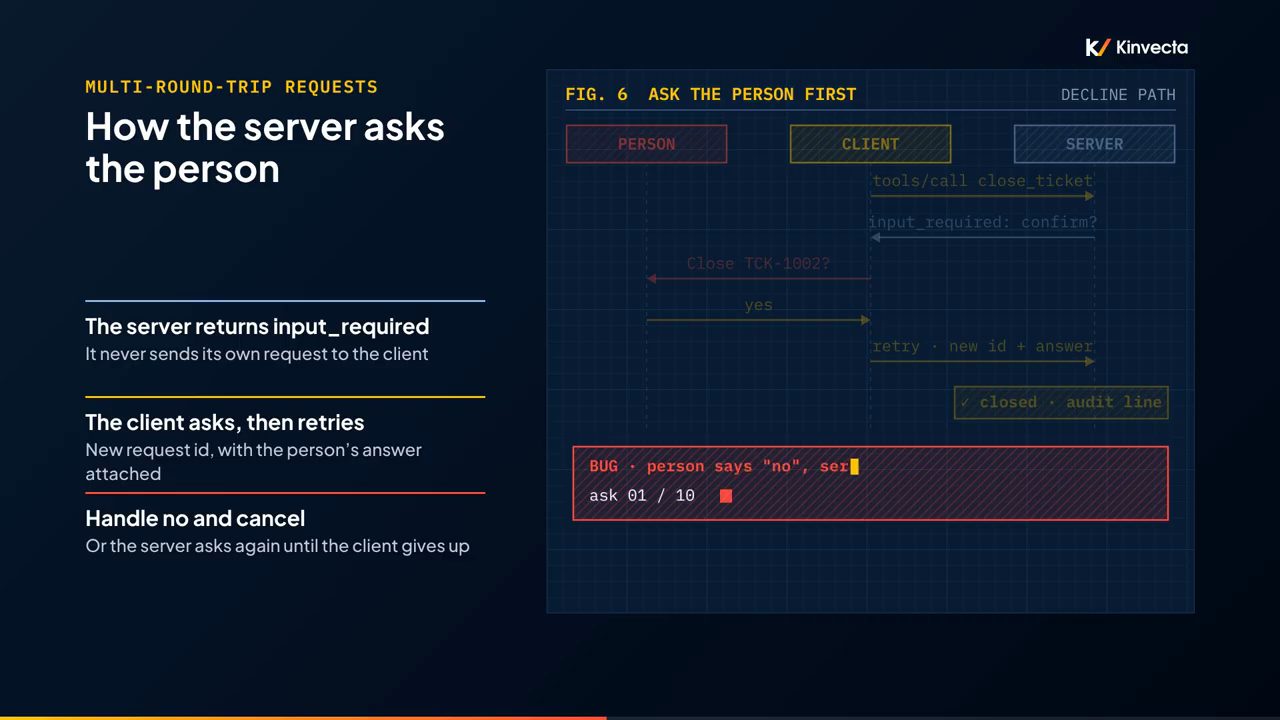Image resolution: width=1280 pixels, height=720 pixels.
Task: Click the "Kinvecta" brand name
Action: (1151, 47)
